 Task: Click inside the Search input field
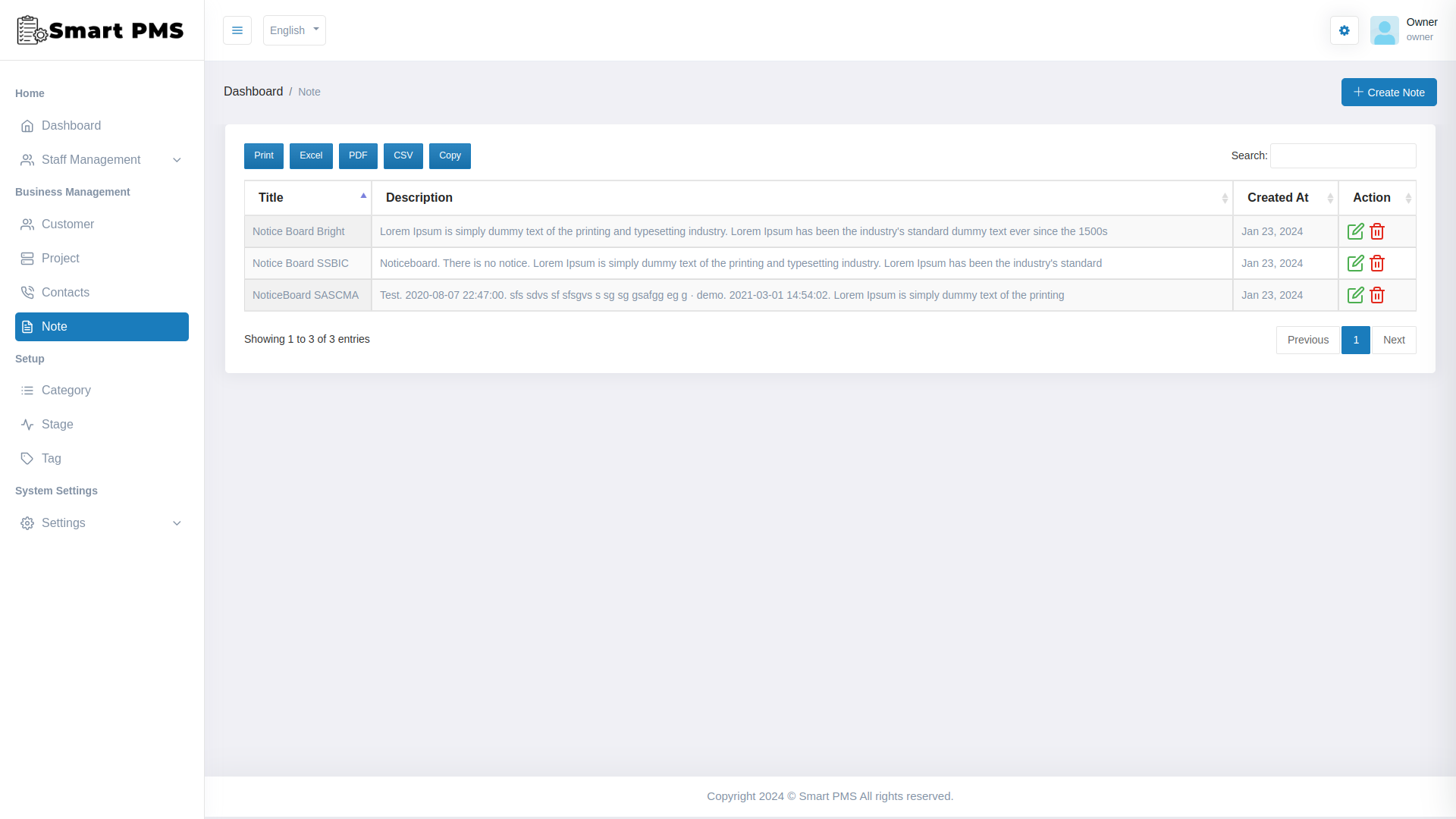[x=1342, y=155]
